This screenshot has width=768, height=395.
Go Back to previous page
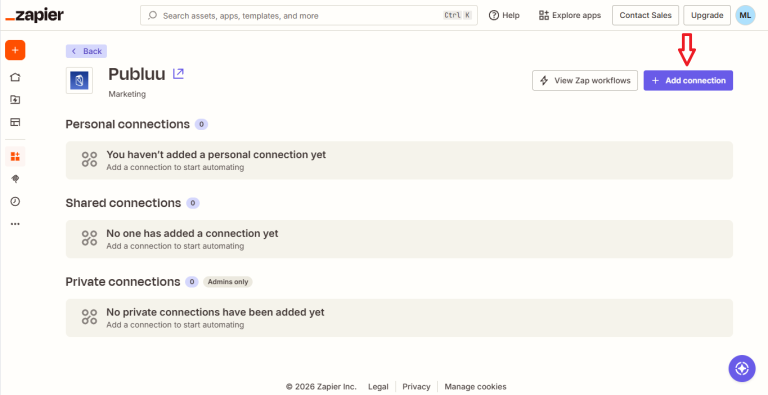(x=87, y=51)
